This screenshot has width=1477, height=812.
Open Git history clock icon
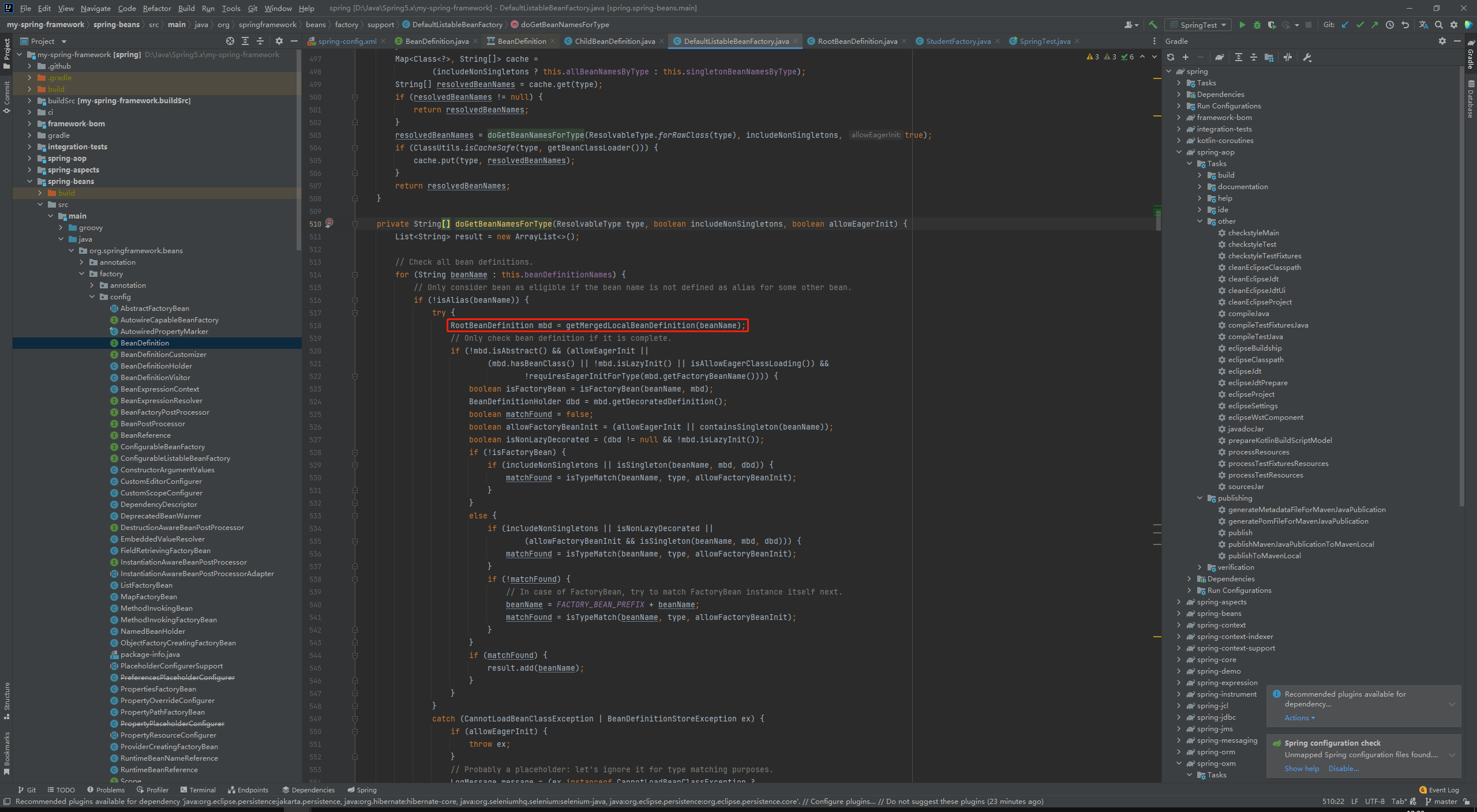pyautogui.click(x=1390, y=25)
